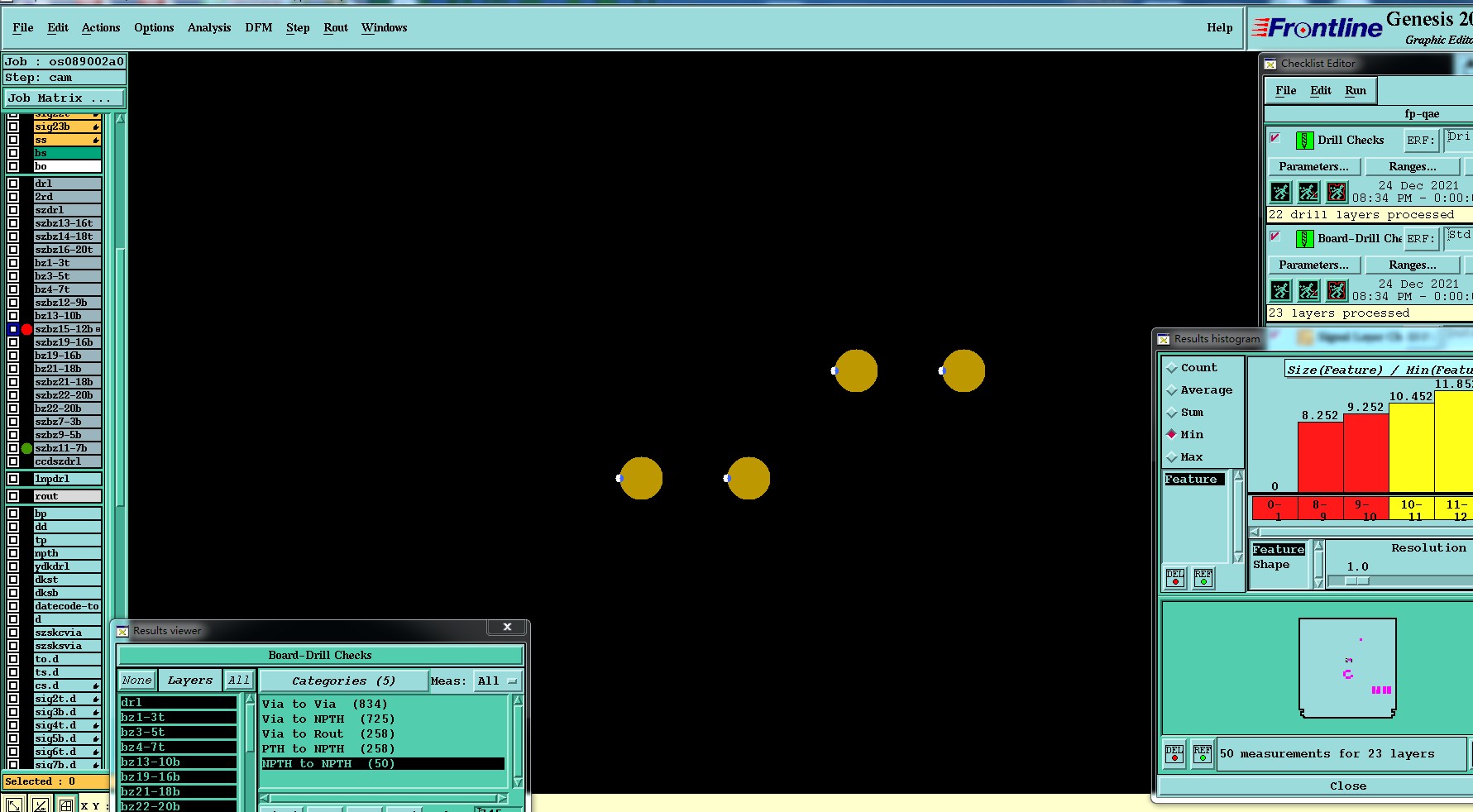Open Job Matrix button

click(64, 98)
